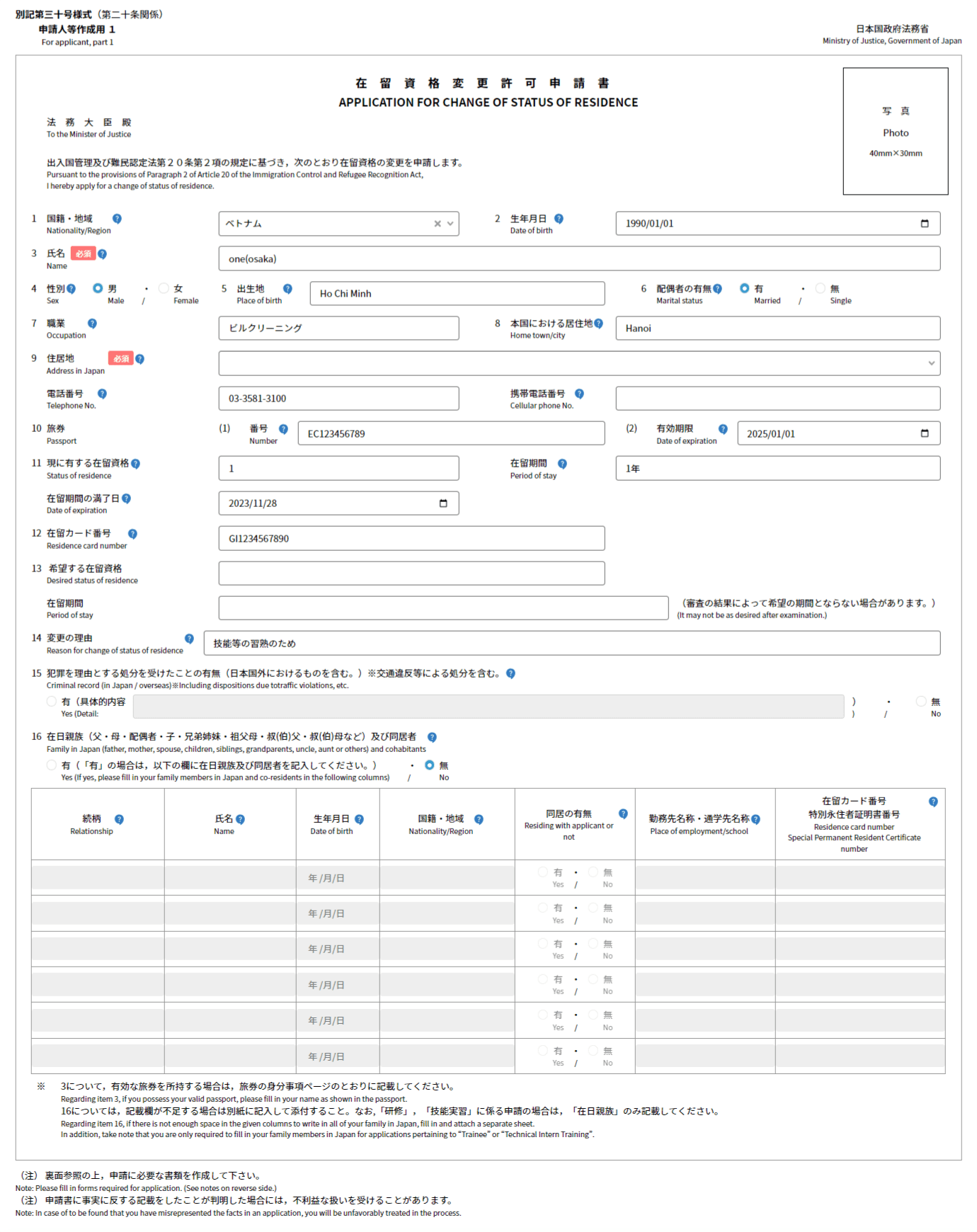Expand the Nationality/Region dropdown arrow

450,224
